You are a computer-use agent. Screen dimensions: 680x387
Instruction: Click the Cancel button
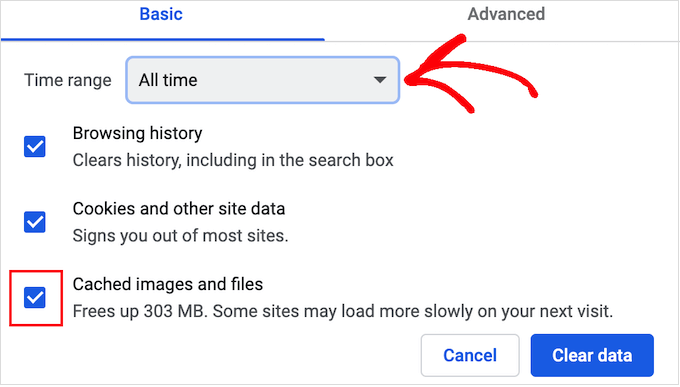[x=470, y=355]
